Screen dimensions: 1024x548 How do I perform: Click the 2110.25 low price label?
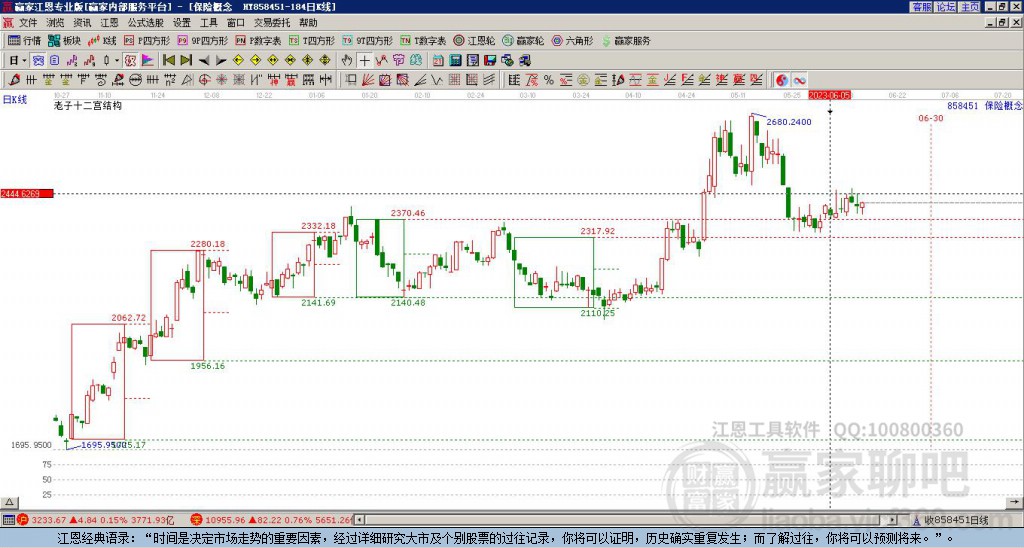[x=598, y=314]
